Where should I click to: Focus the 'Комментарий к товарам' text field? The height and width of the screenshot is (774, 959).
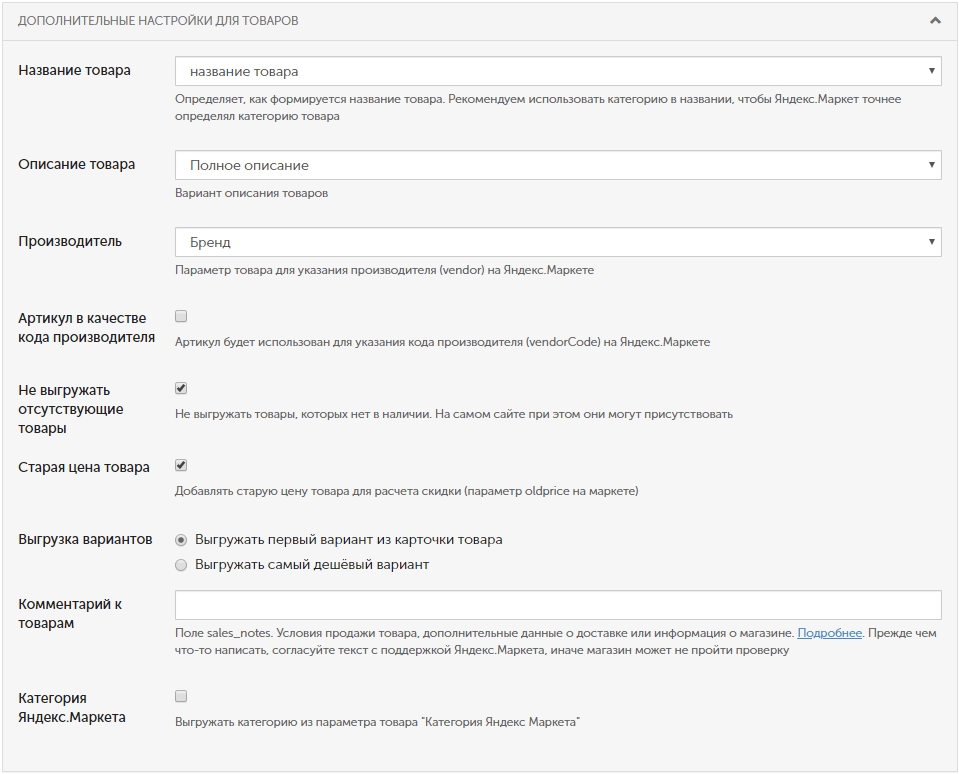point(557,605)
